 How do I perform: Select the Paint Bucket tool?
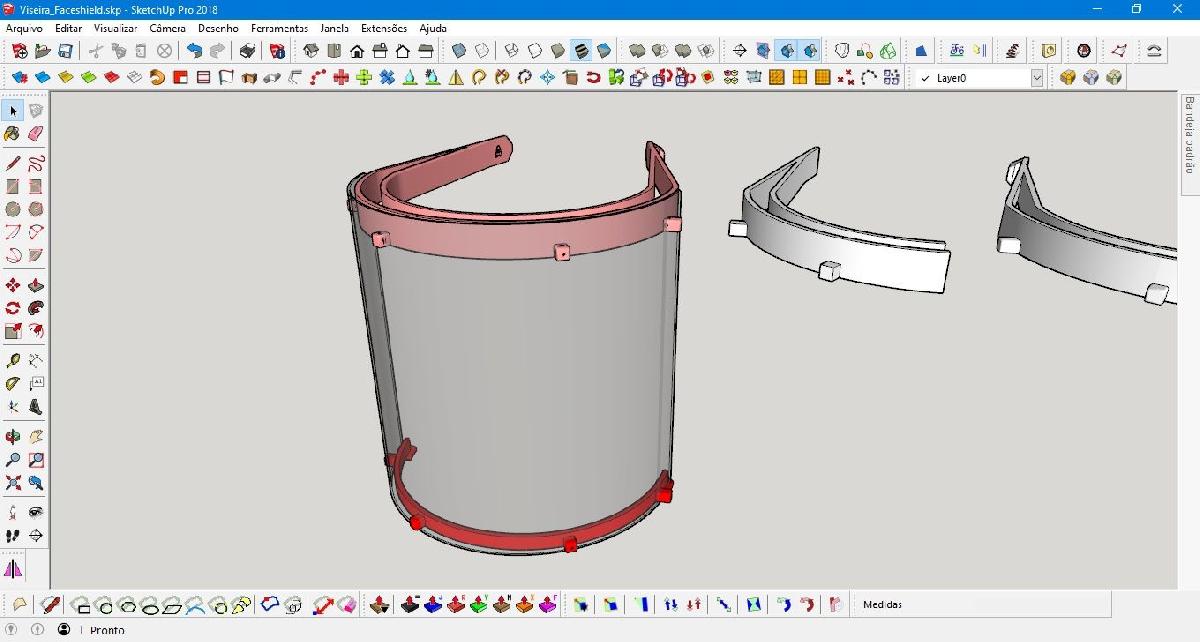(x=13, y=133)
